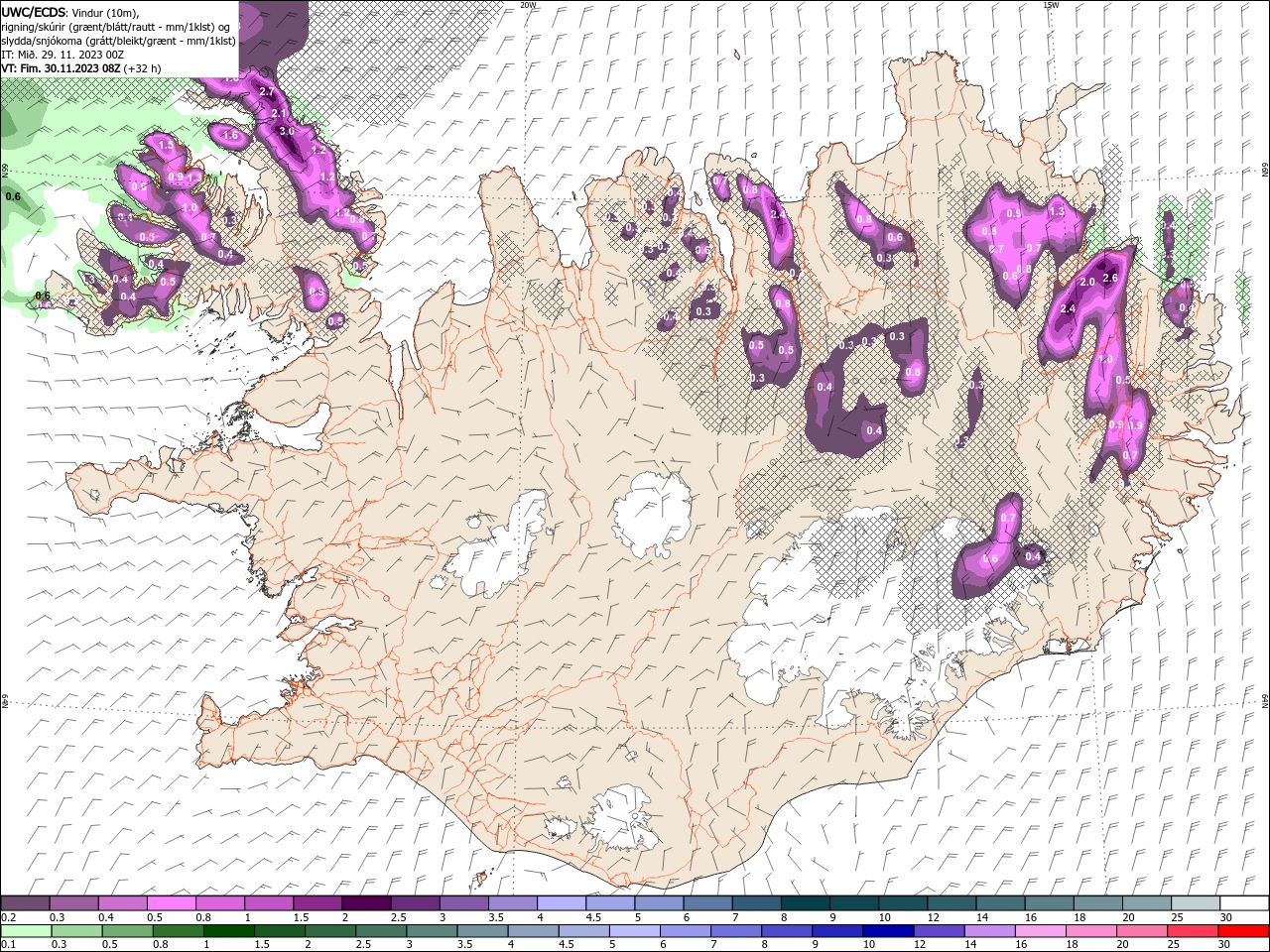
Task: Select the darkest purple swatch between 2 and 2.5
Action: [x=365, y=903]
